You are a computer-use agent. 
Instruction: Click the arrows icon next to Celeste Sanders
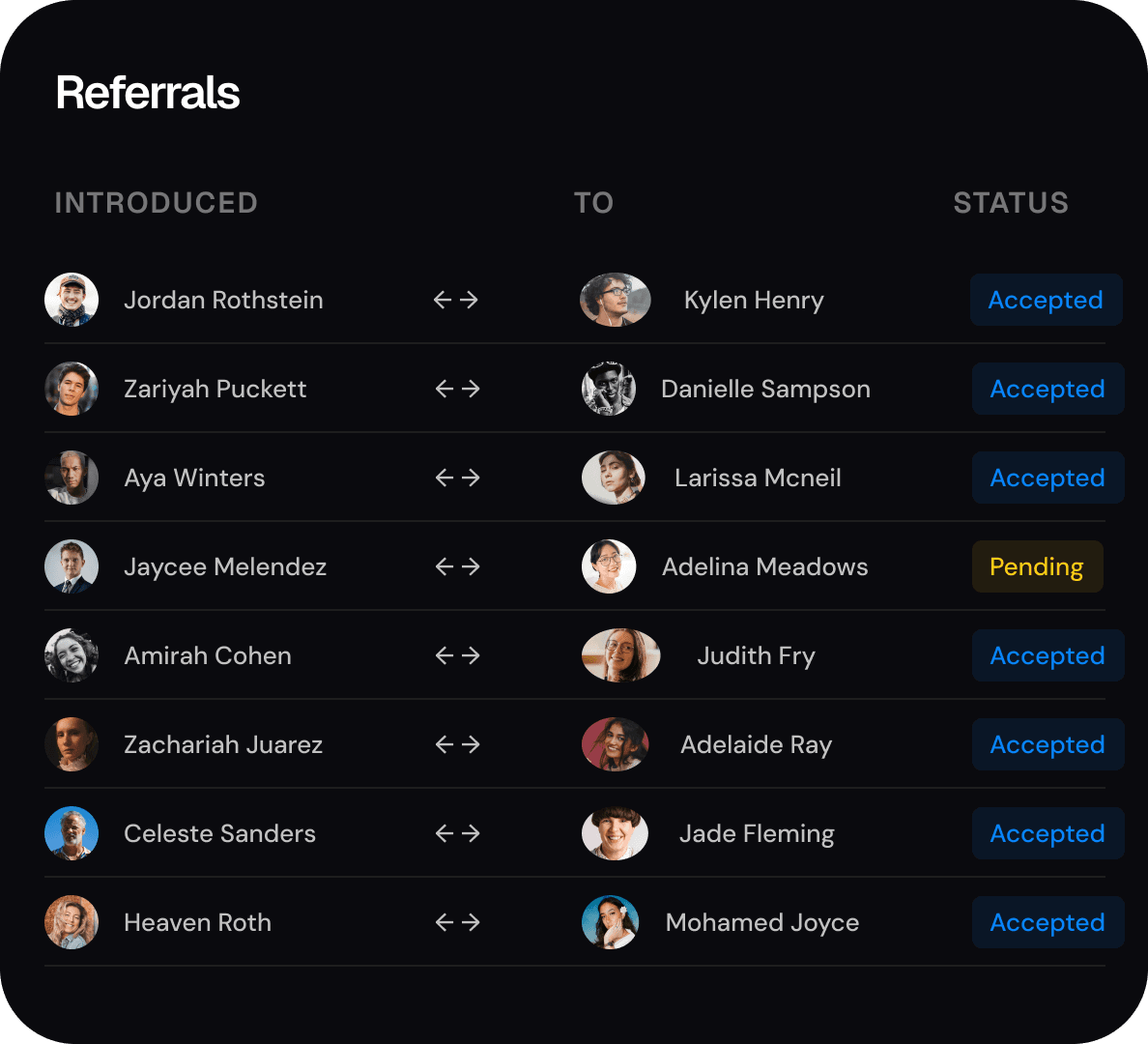pos(458,833)
